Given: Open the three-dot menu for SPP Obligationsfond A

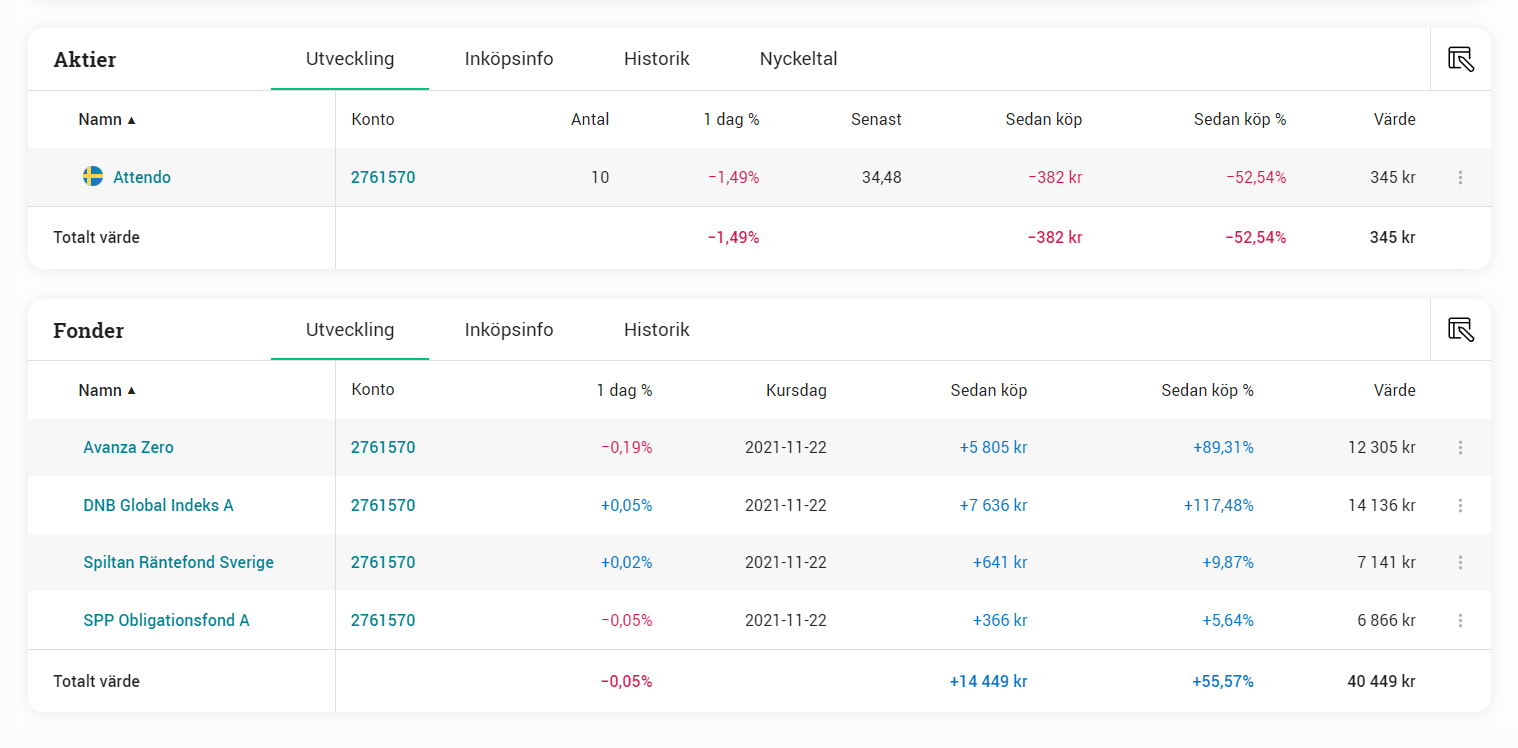Looking at the screenshot, I should point(1460,621).
